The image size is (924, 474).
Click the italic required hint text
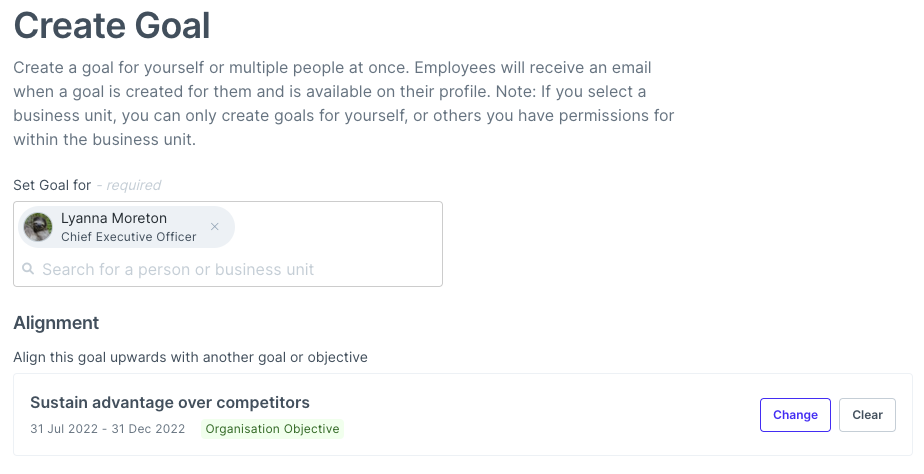[x=129, y=185]
